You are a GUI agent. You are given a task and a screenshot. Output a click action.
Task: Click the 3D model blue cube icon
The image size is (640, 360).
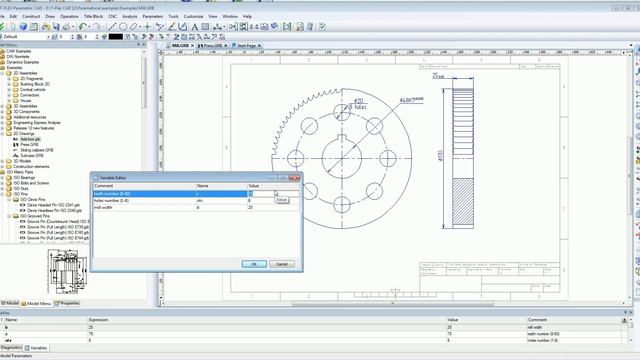click(x=23, y=27)
